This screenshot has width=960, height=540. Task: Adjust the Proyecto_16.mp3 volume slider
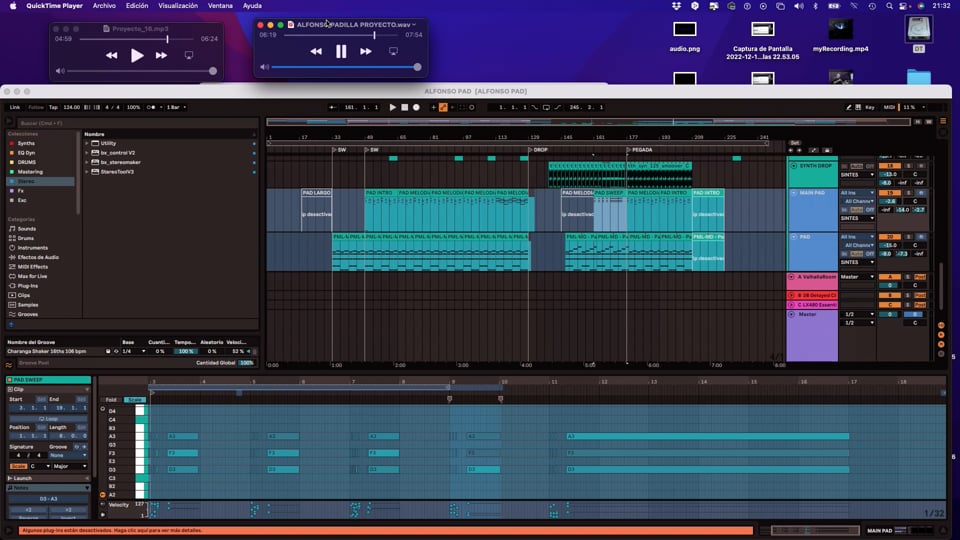click(141, 71)
